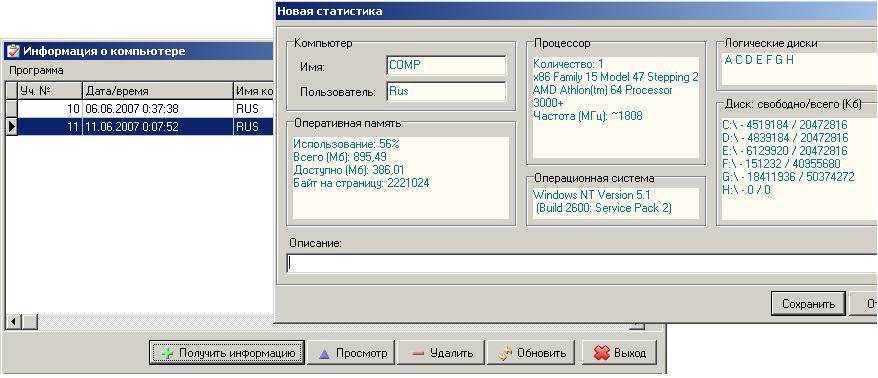Click the Информация о компьютере title bar text

pyautogui.click(x=104, y=51)
